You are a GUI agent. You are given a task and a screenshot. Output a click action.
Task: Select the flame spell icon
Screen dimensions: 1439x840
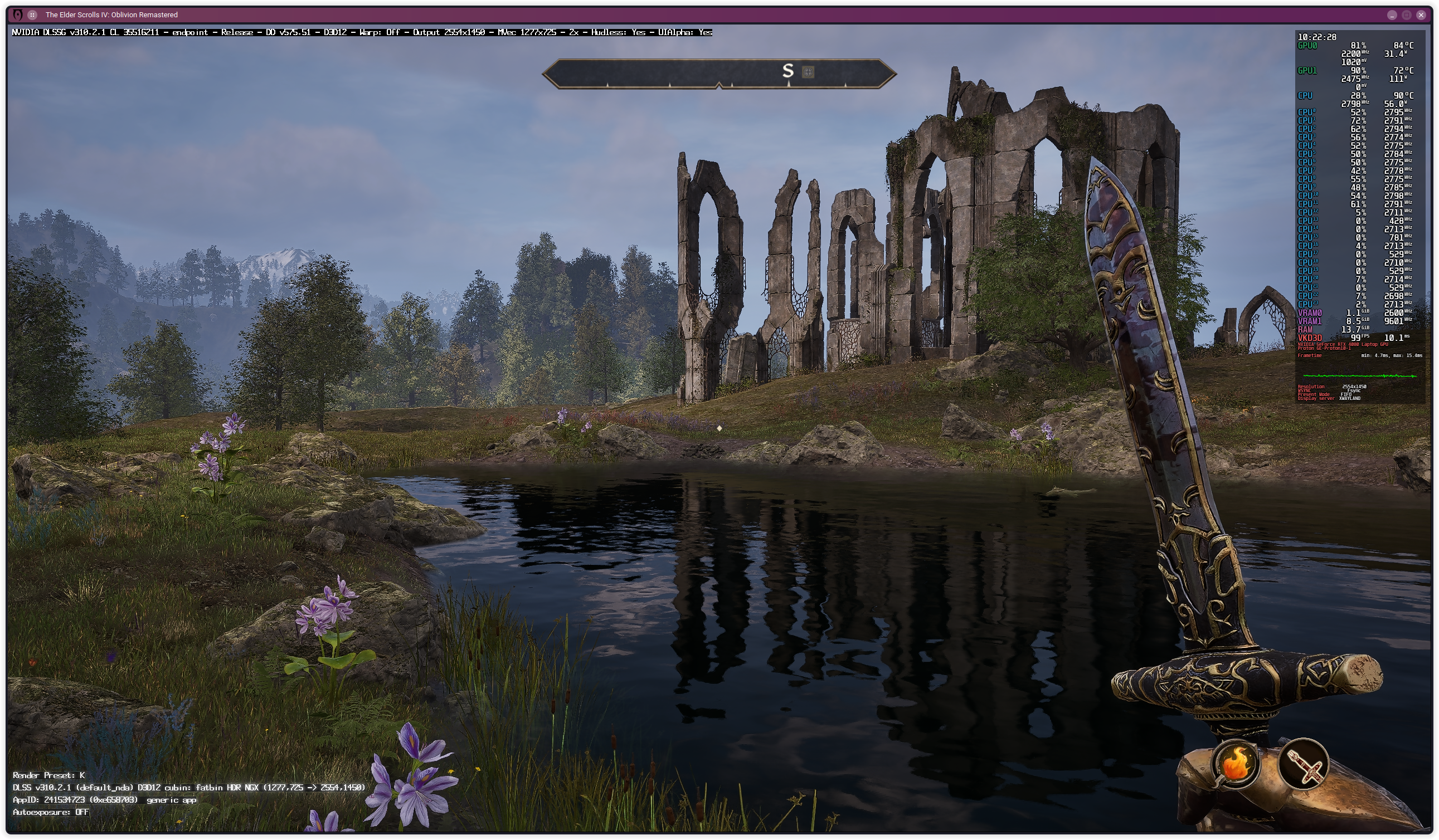[1235, 765]
